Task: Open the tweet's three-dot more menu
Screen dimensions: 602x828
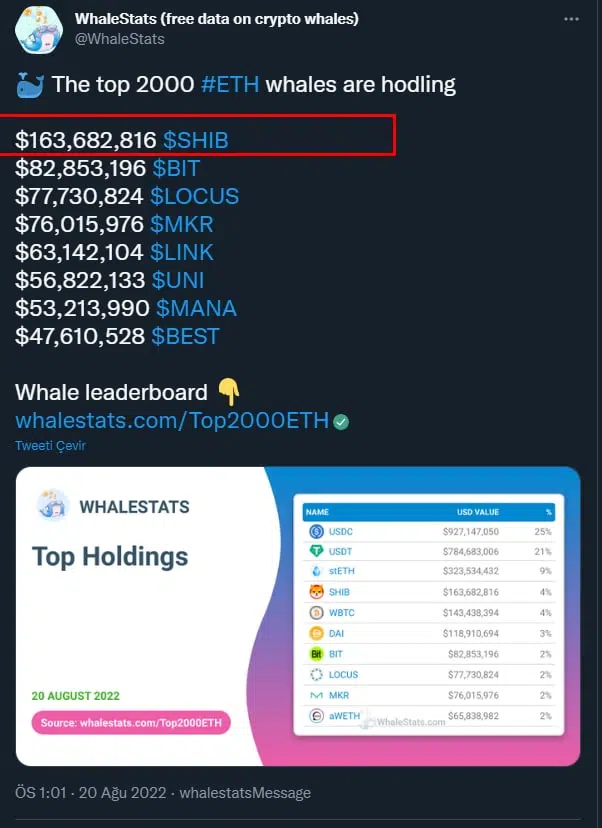Action: click(x=571, y=19)
